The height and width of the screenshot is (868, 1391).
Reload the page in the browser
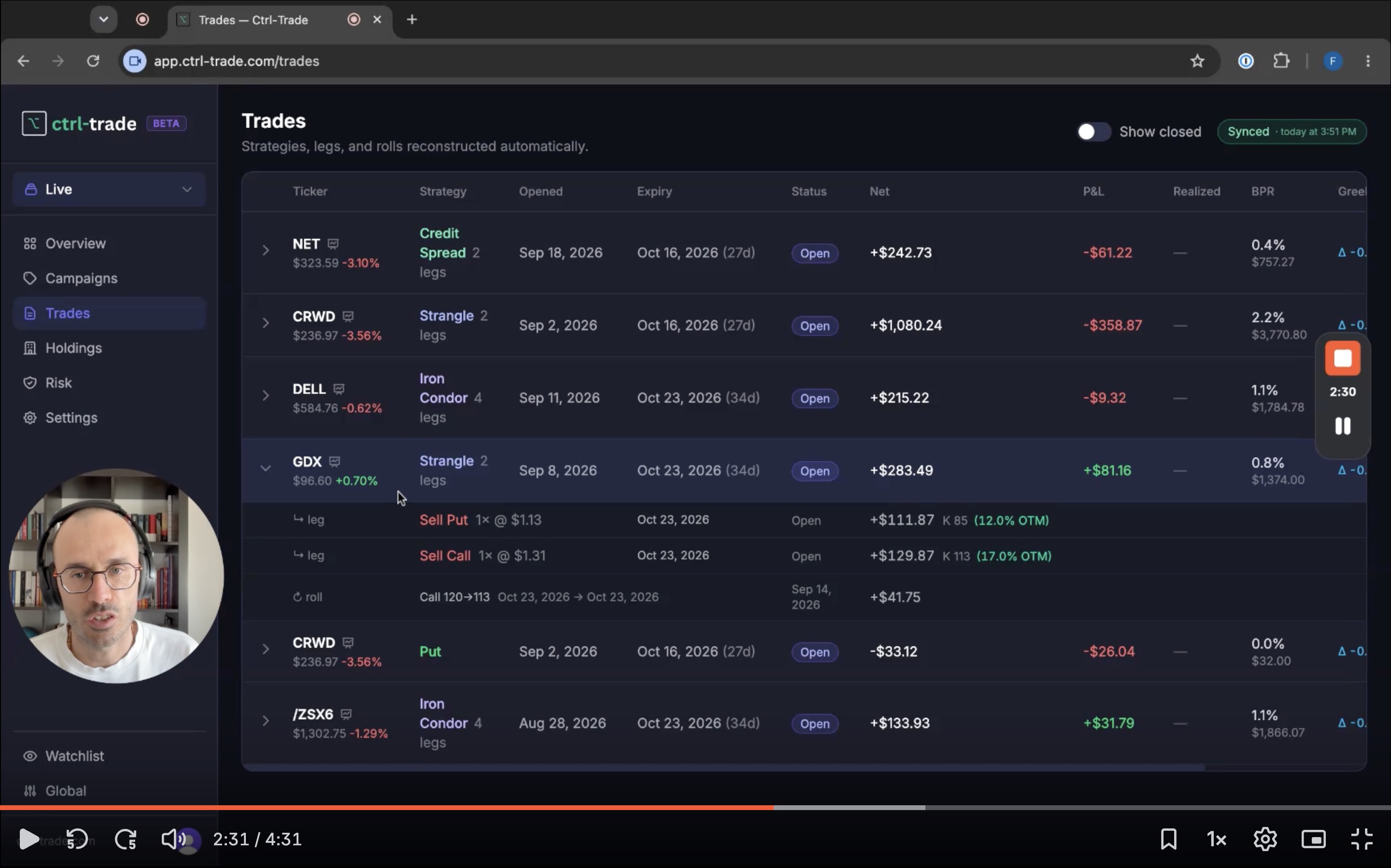click(93, 61)
